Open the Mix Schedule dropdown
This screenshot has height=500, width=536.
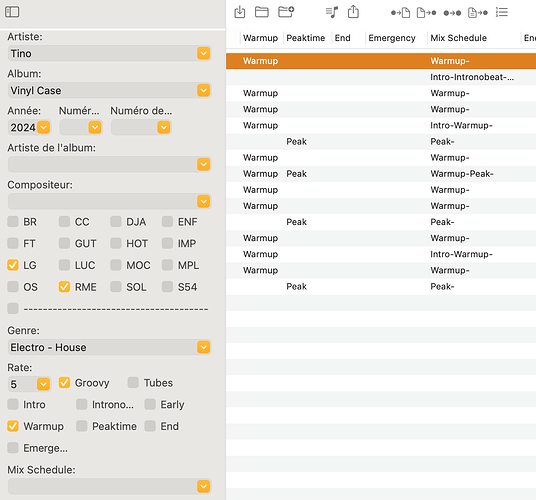pos(203,486)
